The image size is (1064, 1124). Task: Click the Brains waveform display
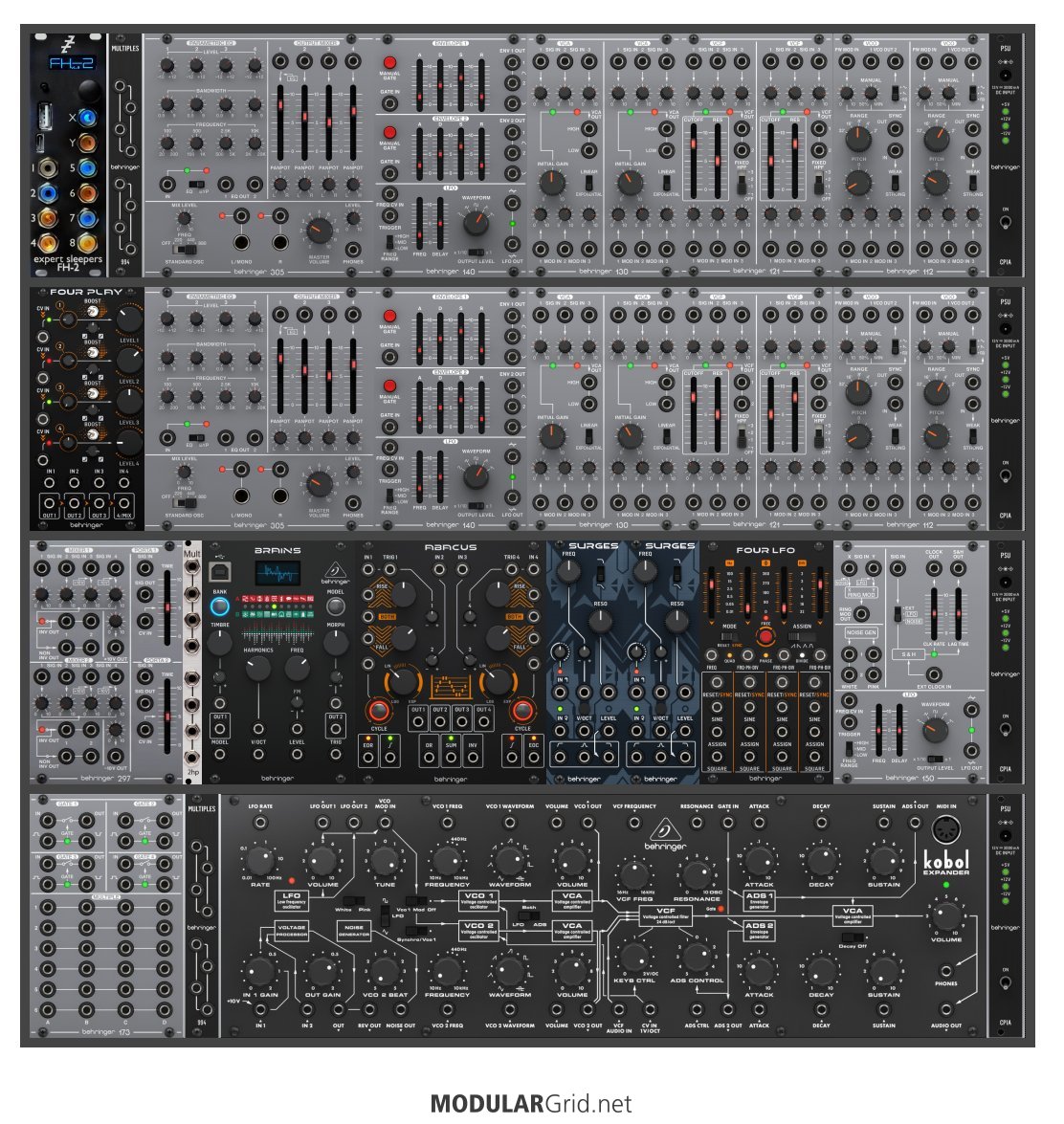[x=277, y=573]
